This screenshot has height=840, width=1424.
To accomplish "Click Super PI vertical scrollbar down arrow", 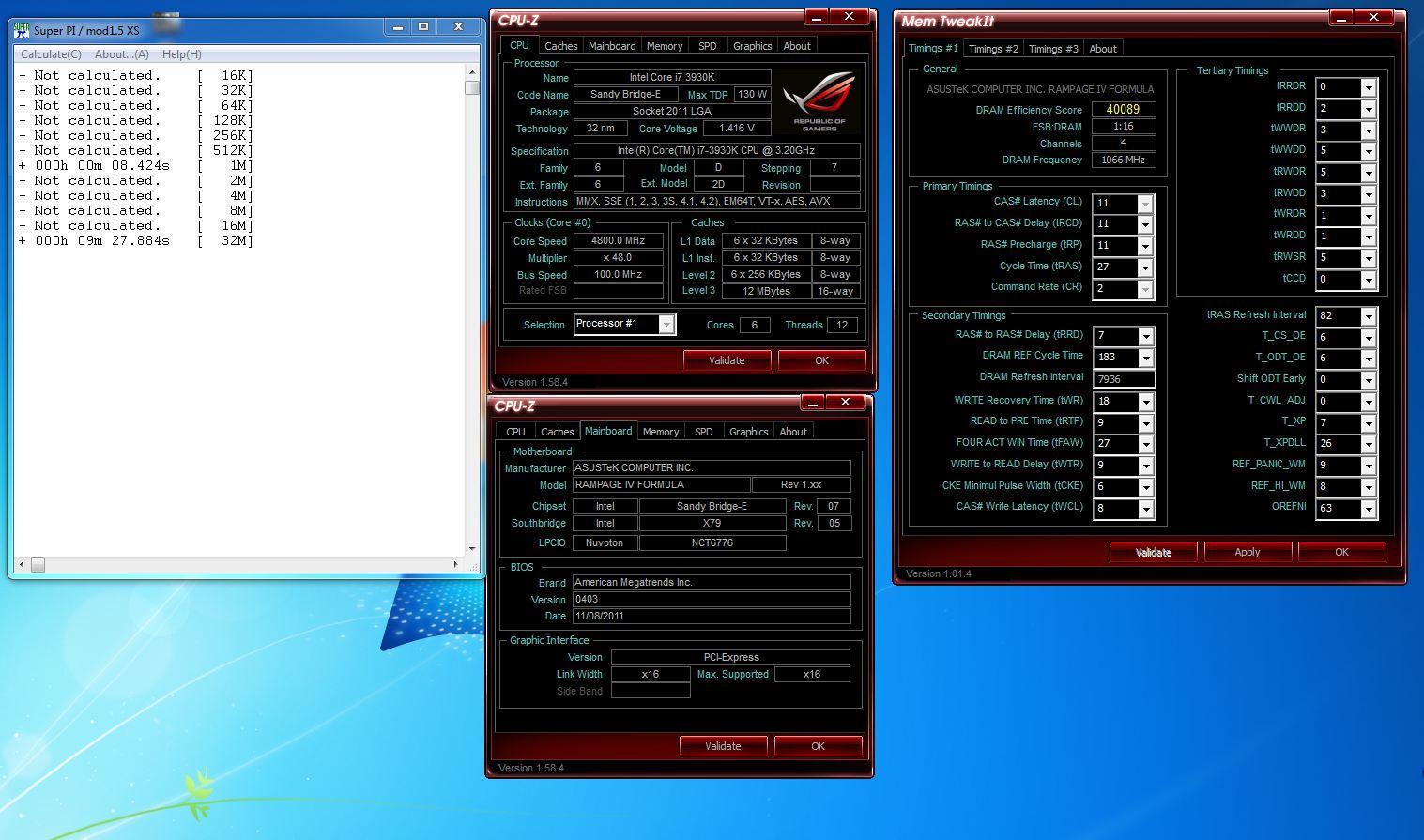I will coord(471,548).
